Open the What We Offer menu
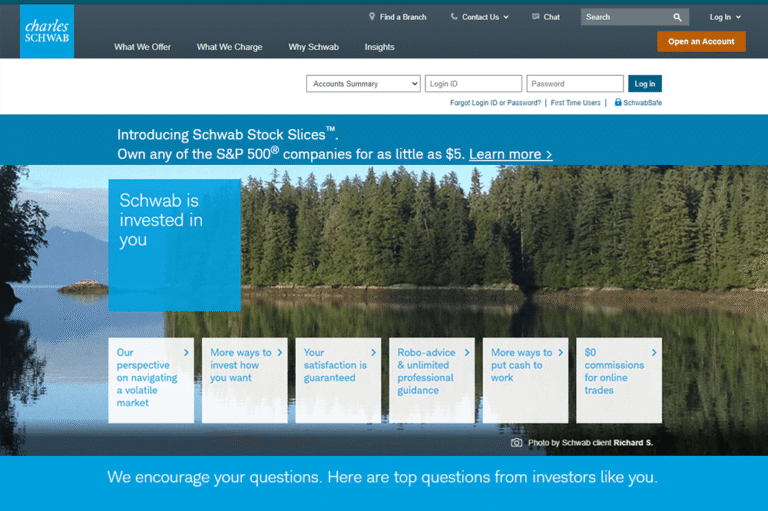The image size is (768, 511). pos(143,47)
